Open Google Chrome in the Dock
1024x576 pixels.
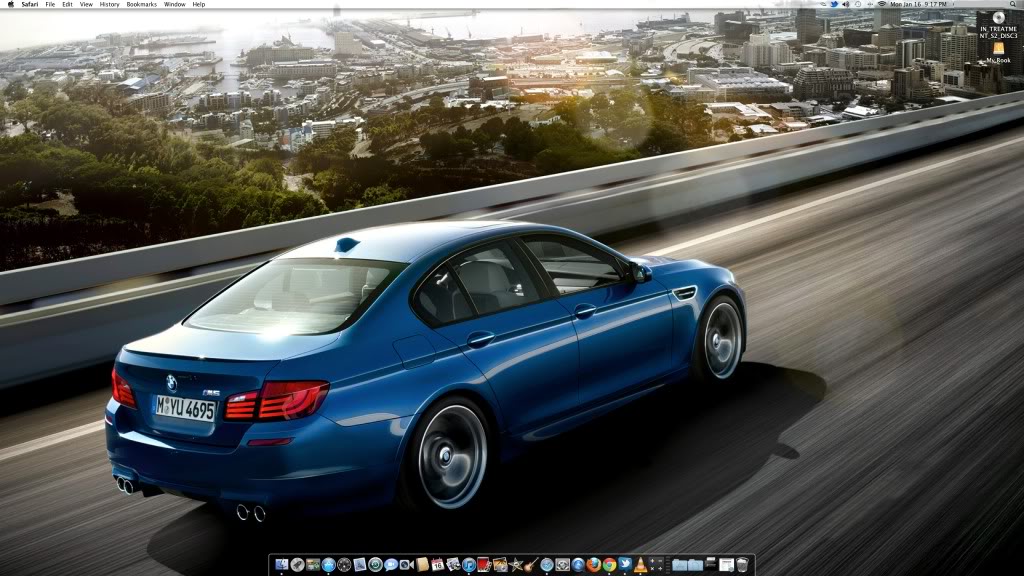tap(609, 564)
